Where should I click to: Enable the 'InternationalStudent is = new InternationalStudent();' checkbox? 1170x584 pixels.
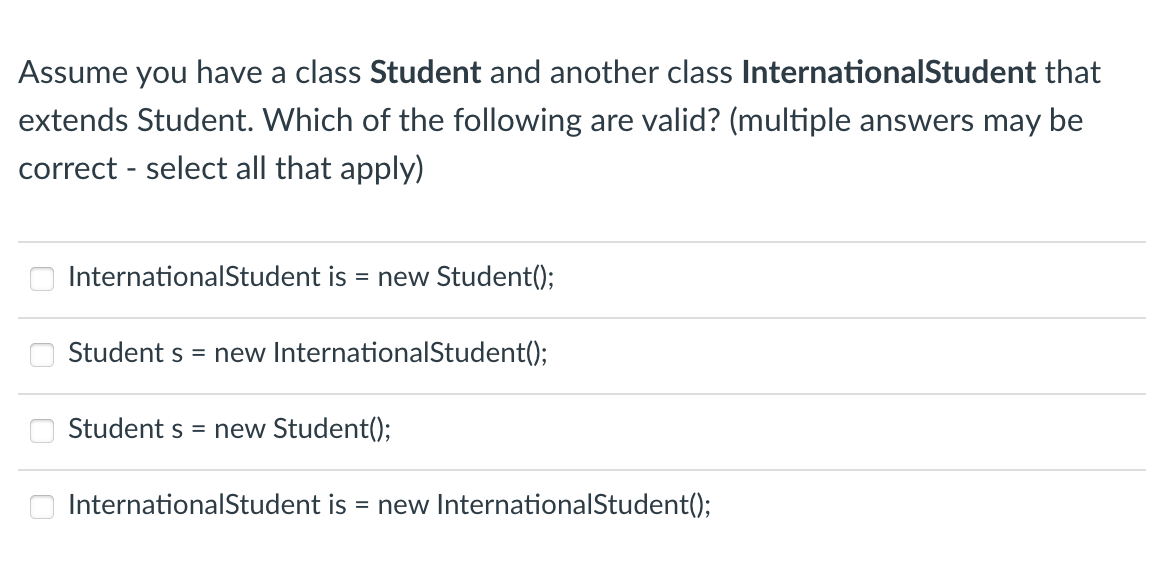coord(42,507)
